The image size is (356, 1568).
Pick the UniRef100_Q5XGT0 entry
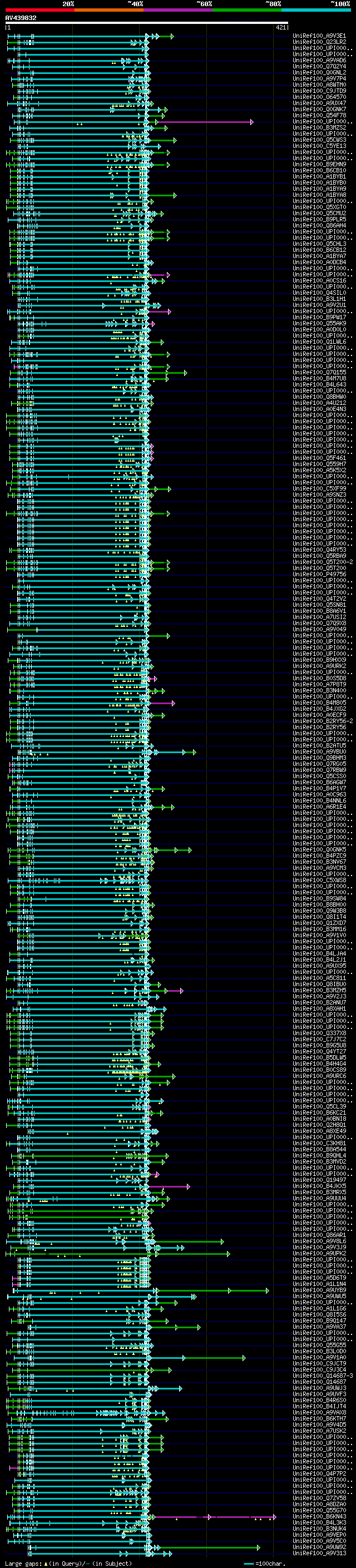click(x=319, y=207)
